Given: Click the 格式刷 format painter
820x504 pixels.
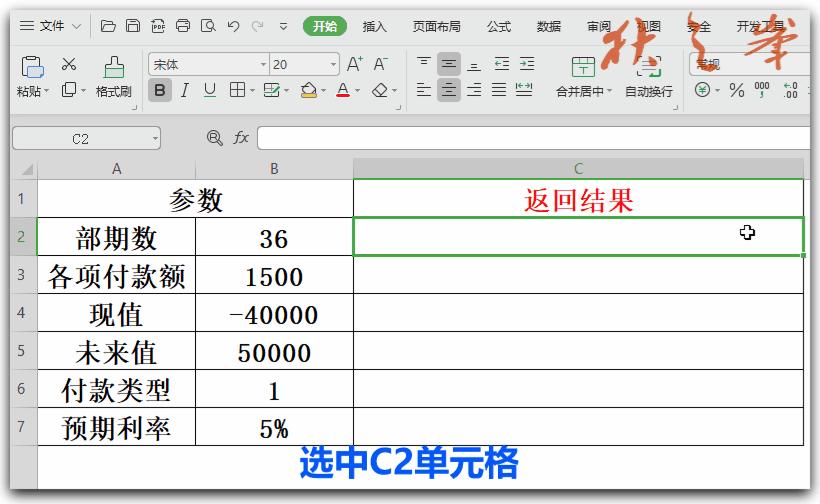Looking at the screenshot, I should (x=113, y=76).
